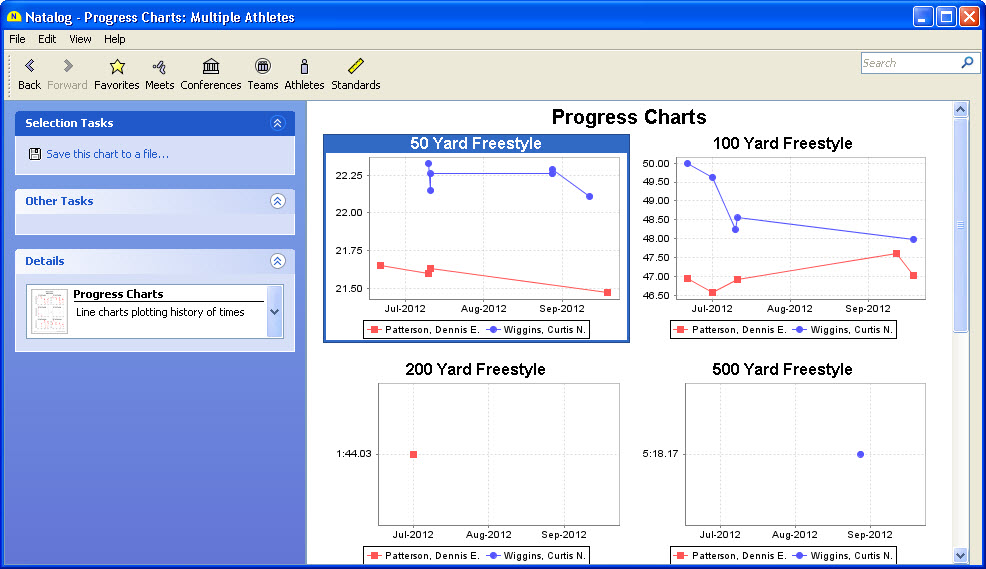Viewport: 986px width, 569px height.
Task: Click the Back navigation arrow
Action: pyautogui.click(x=29, y=67)
